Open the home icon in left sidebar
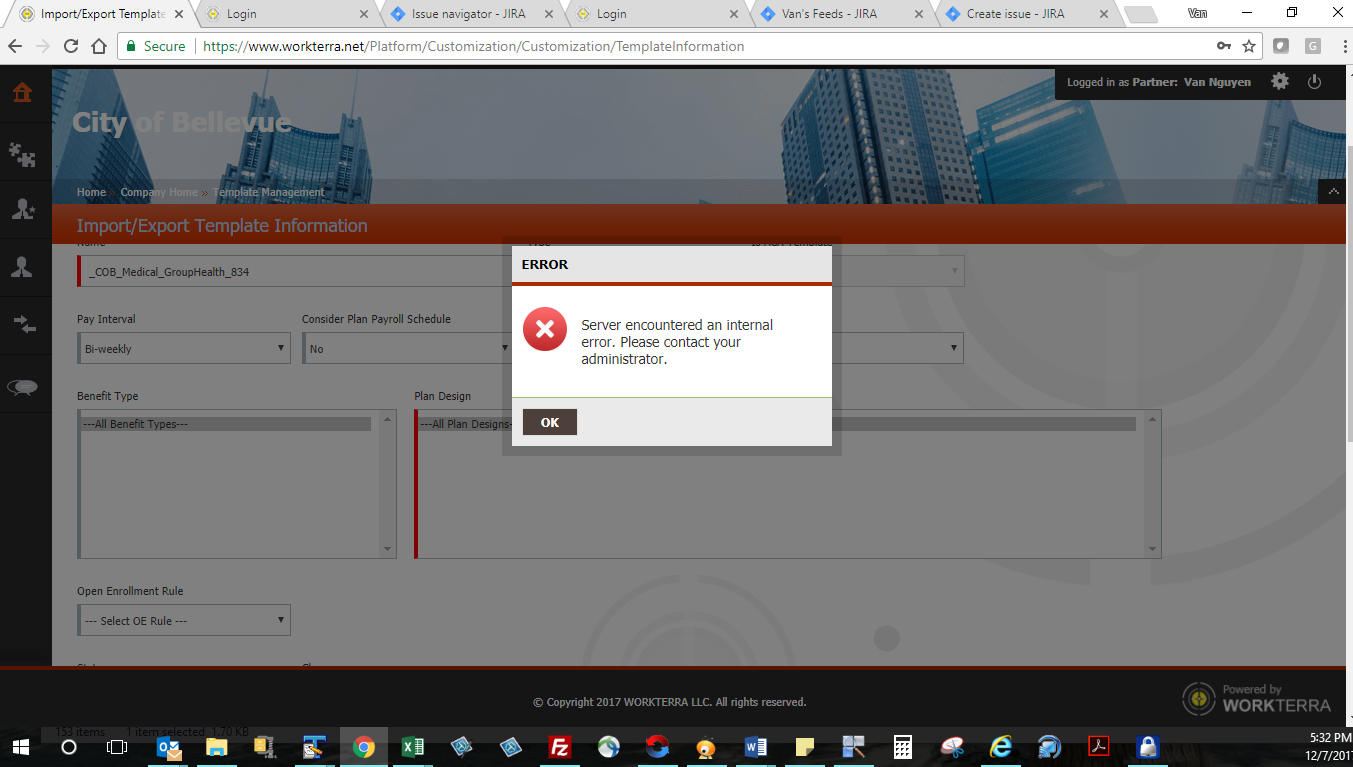Image resolution: width=1353 pixels, height=767 pixels. click(x=22, y=93)
